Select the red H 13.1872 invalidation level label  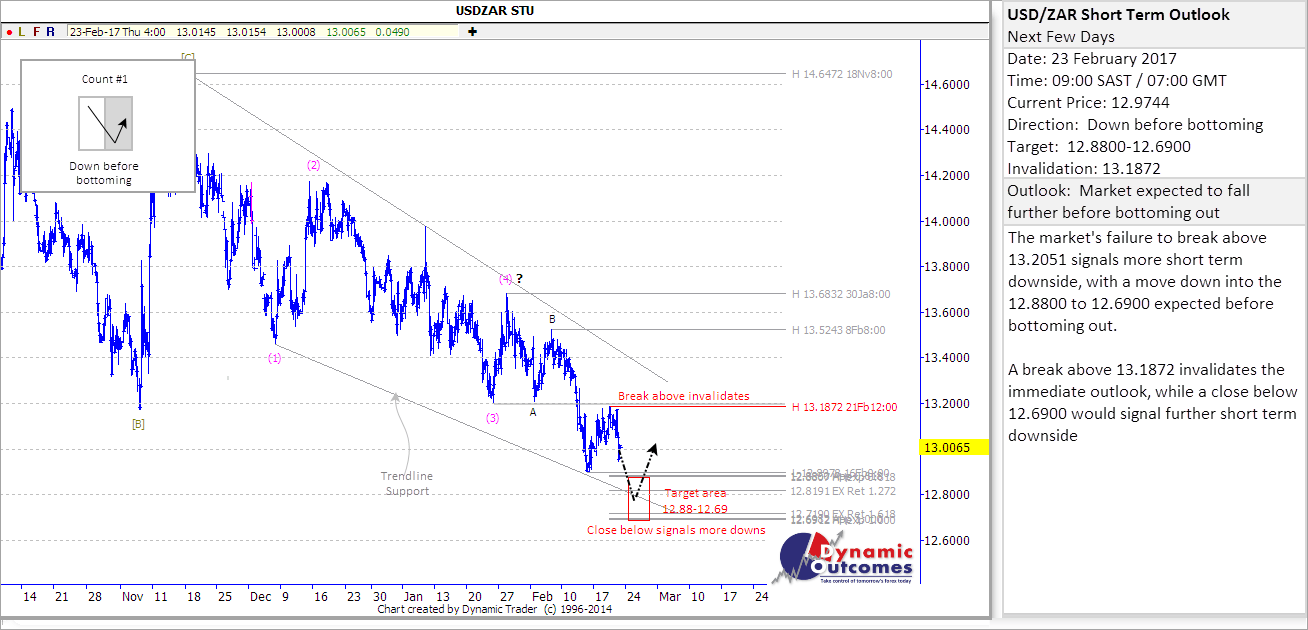pos(846,407)
